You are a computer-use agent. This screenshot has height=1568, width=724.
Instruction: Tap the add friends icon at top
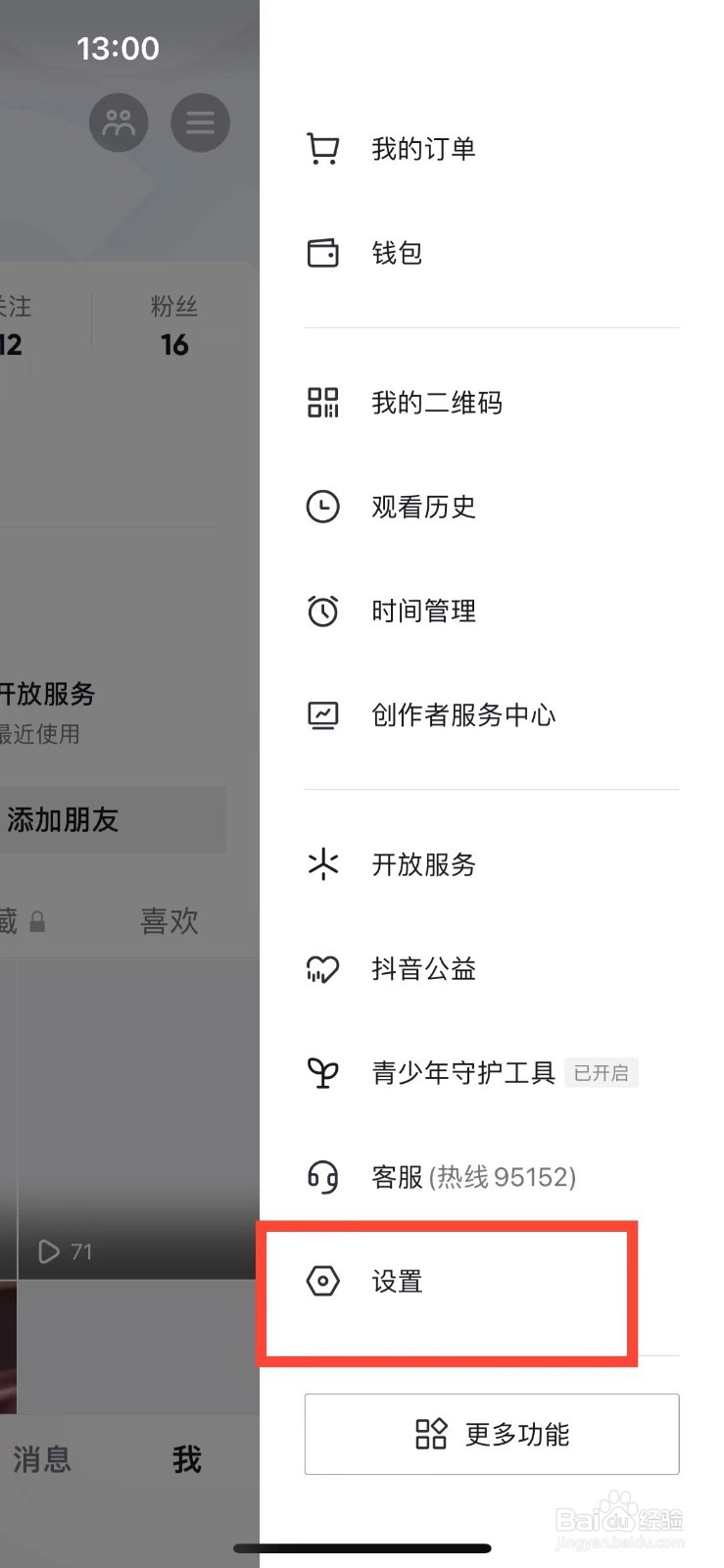point(119,122)
